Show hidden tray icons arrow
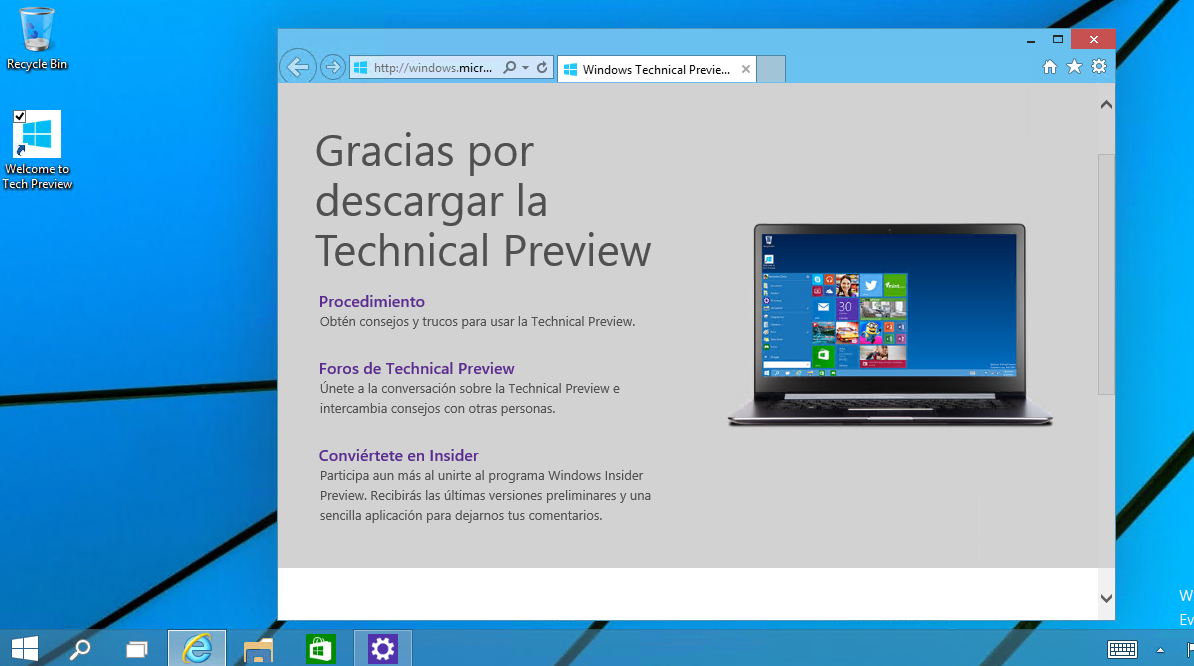 1160,650
